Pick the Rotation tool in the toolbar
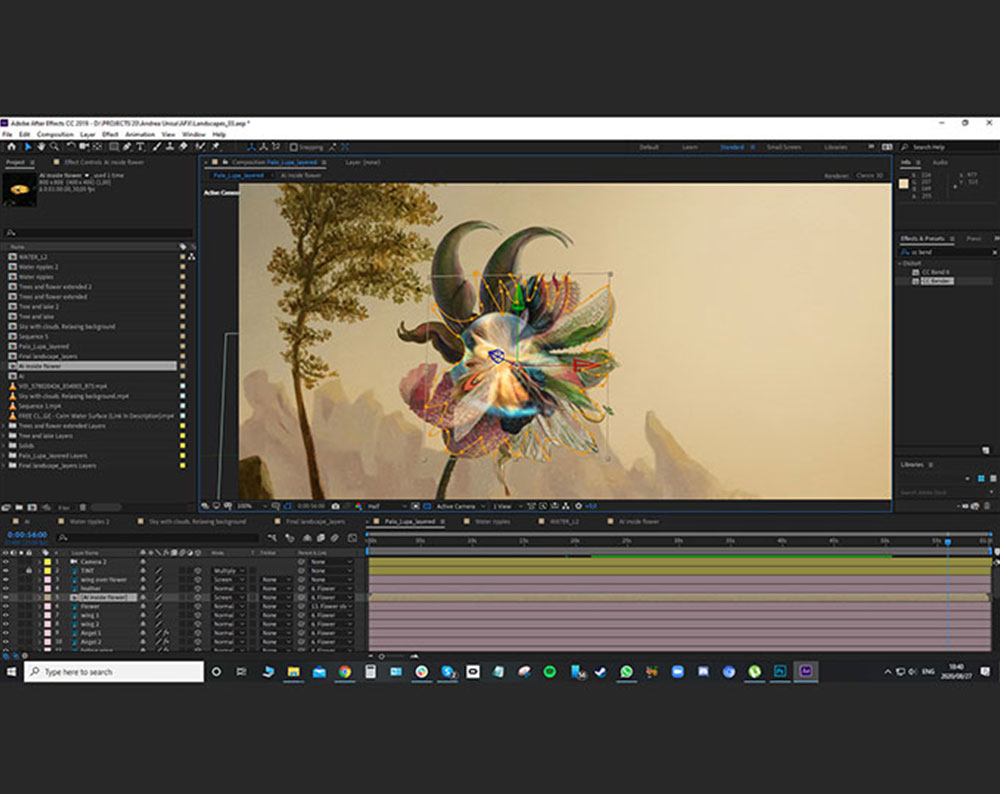1000x794 pixels. tap(69, 147)
